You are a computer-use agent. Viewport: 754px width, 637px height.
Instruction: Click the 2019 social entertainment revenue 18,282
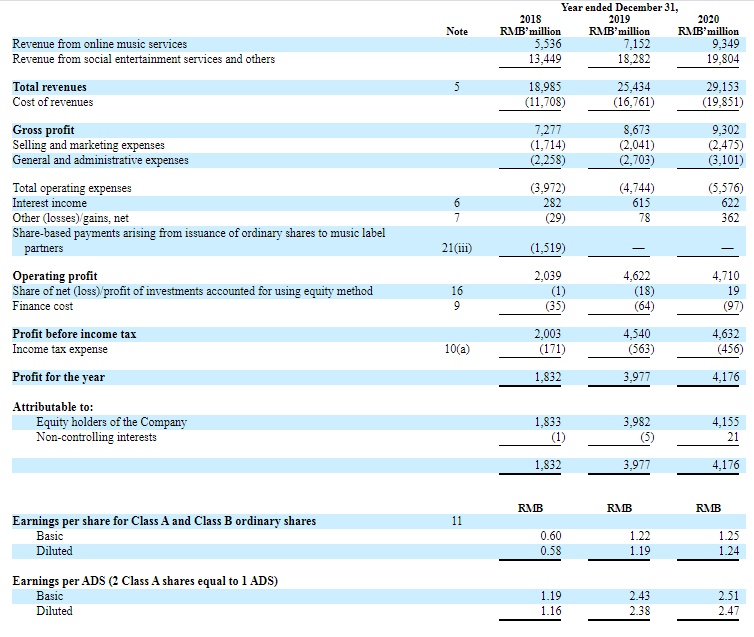pos(634,59)
